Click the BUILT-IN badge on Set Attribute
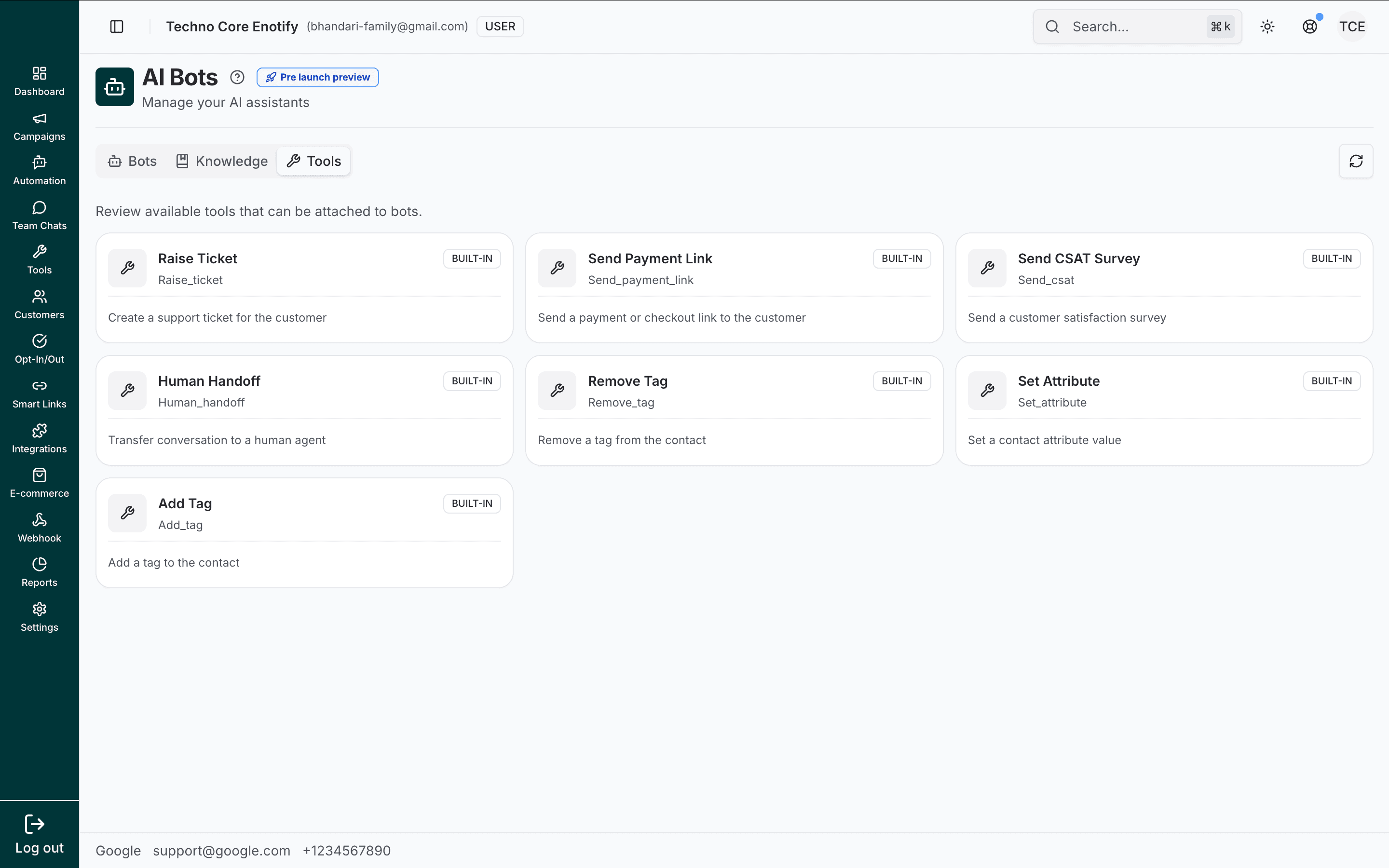The height and width of the screenshot is (868, 1389). point(1332,381)
